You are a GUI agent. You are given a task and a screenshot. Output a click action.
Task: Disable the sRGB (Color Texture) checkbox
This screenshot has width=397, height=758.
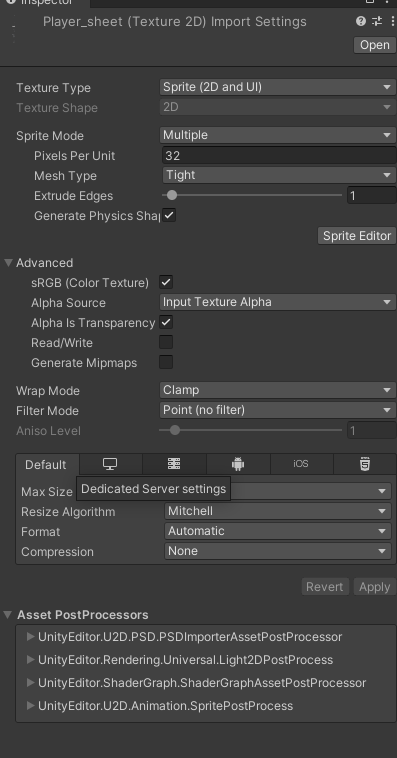click(x=166, y=282)
